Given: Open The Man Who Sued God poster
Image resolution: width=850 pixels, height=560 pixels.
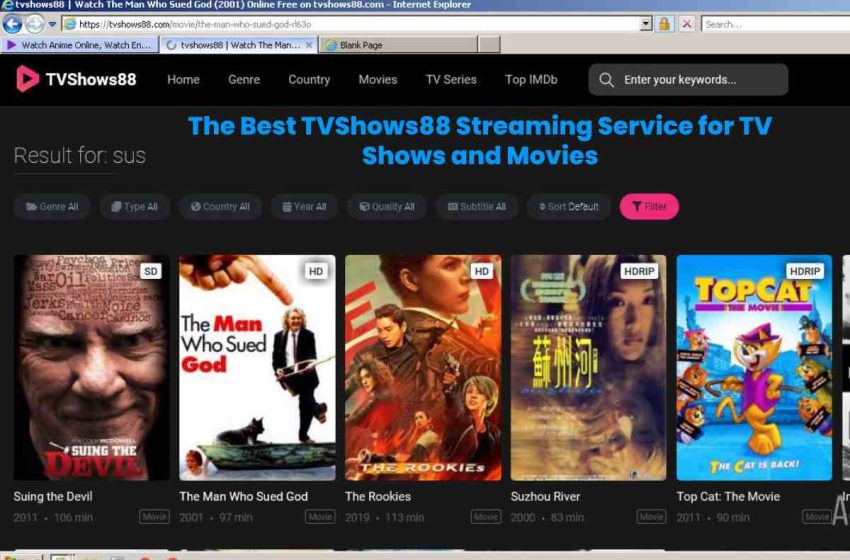Looking at the screenshot, I should (x=257, y=368).
